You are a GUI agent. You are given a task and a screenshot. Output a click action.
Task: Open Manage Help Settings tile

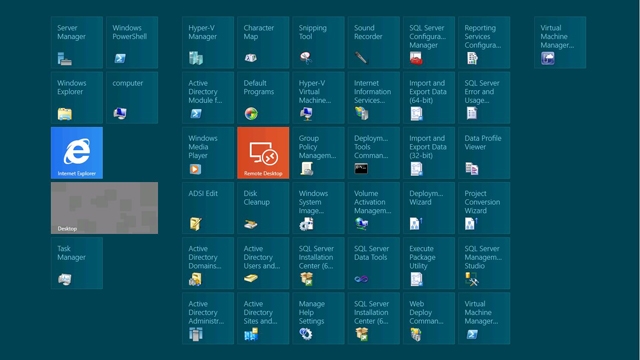[x=318, y=318]
